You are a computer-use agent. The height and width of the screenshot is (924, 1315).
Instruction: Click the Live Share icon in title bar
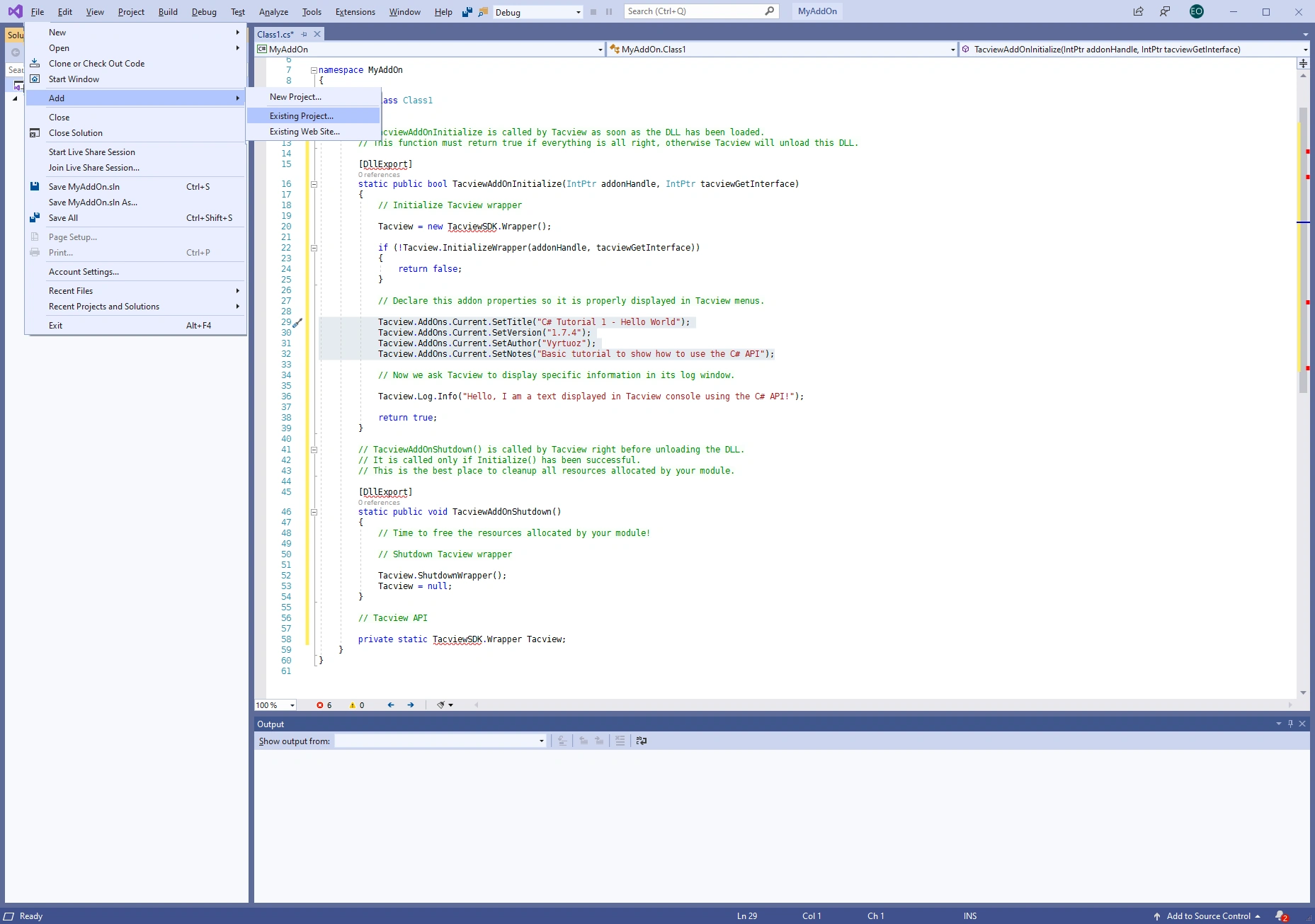click(x=1138, y=11)
